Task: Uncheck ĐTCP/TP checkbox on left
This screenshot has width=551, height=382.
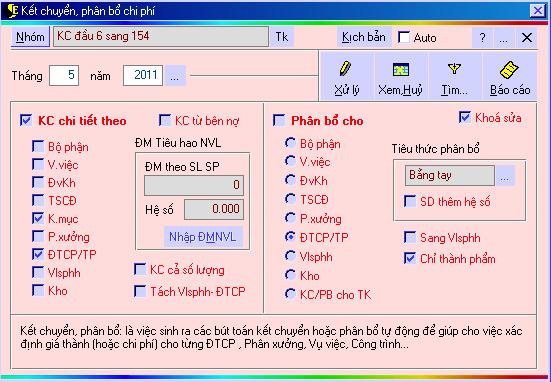Action: point(38,254)
